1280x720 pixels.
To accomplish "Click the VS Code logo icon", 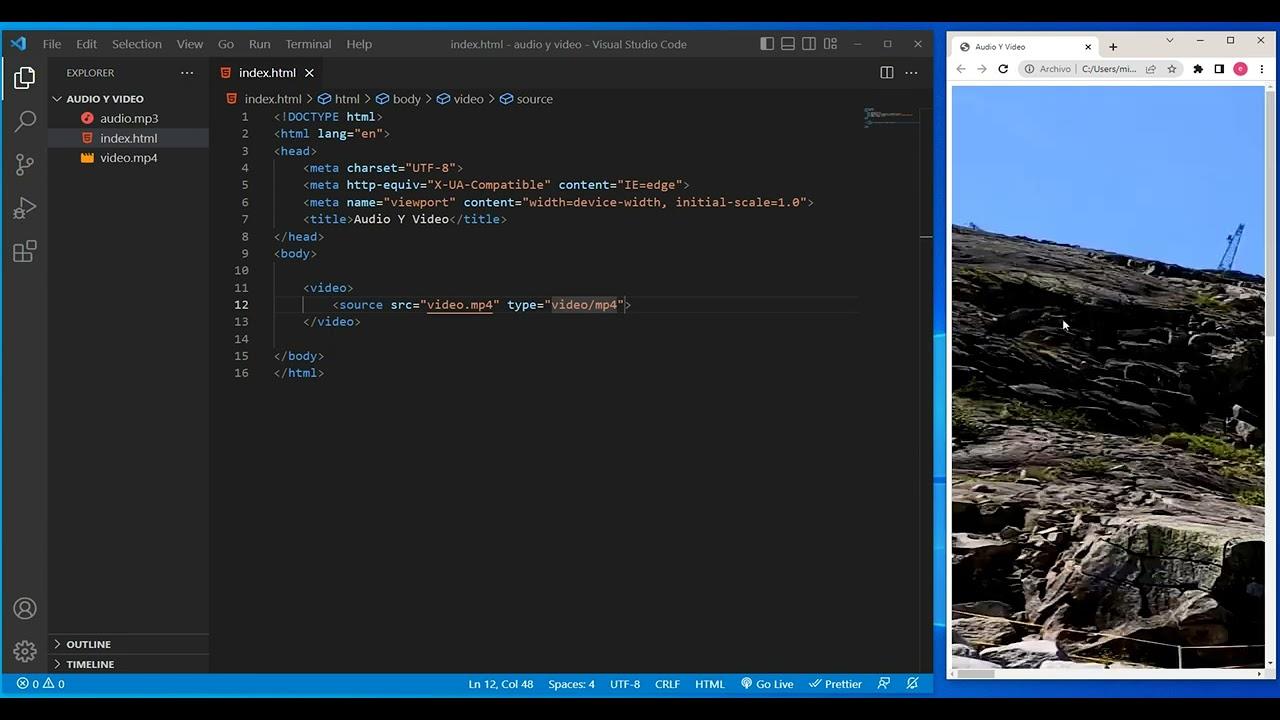I will pyautogui.click(x=18, y=44).
